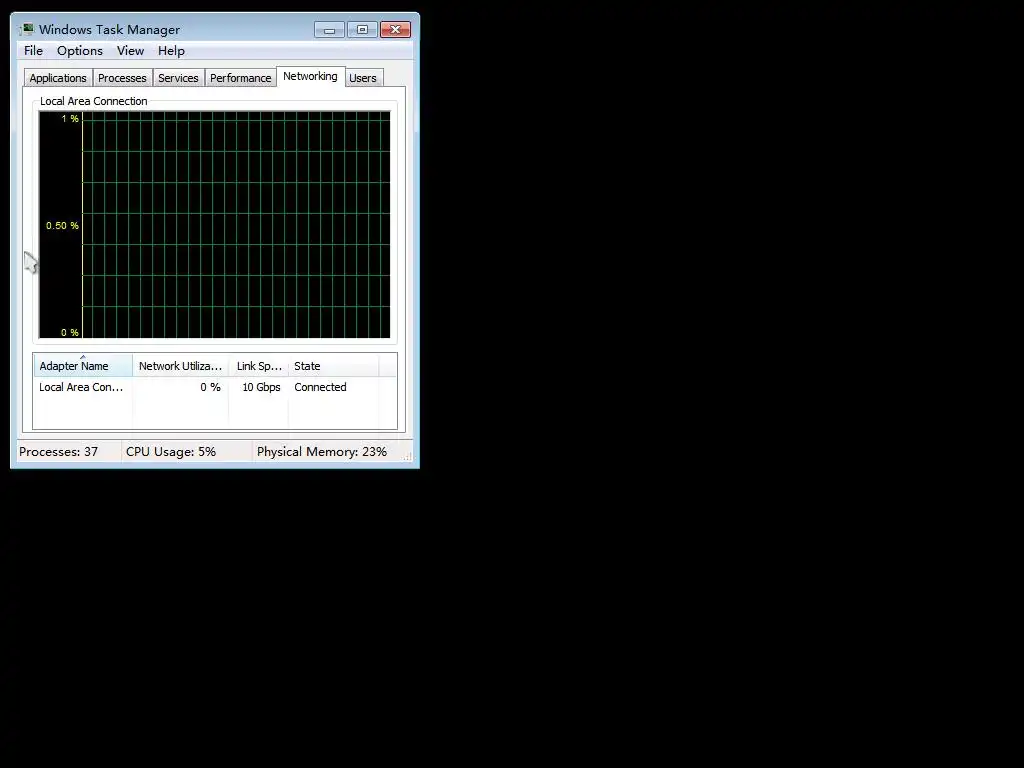Viewport: 1024px width, 768px height.
Task: Switch to the Services tab
Action: pyautogui.click(x=178, y=78)
